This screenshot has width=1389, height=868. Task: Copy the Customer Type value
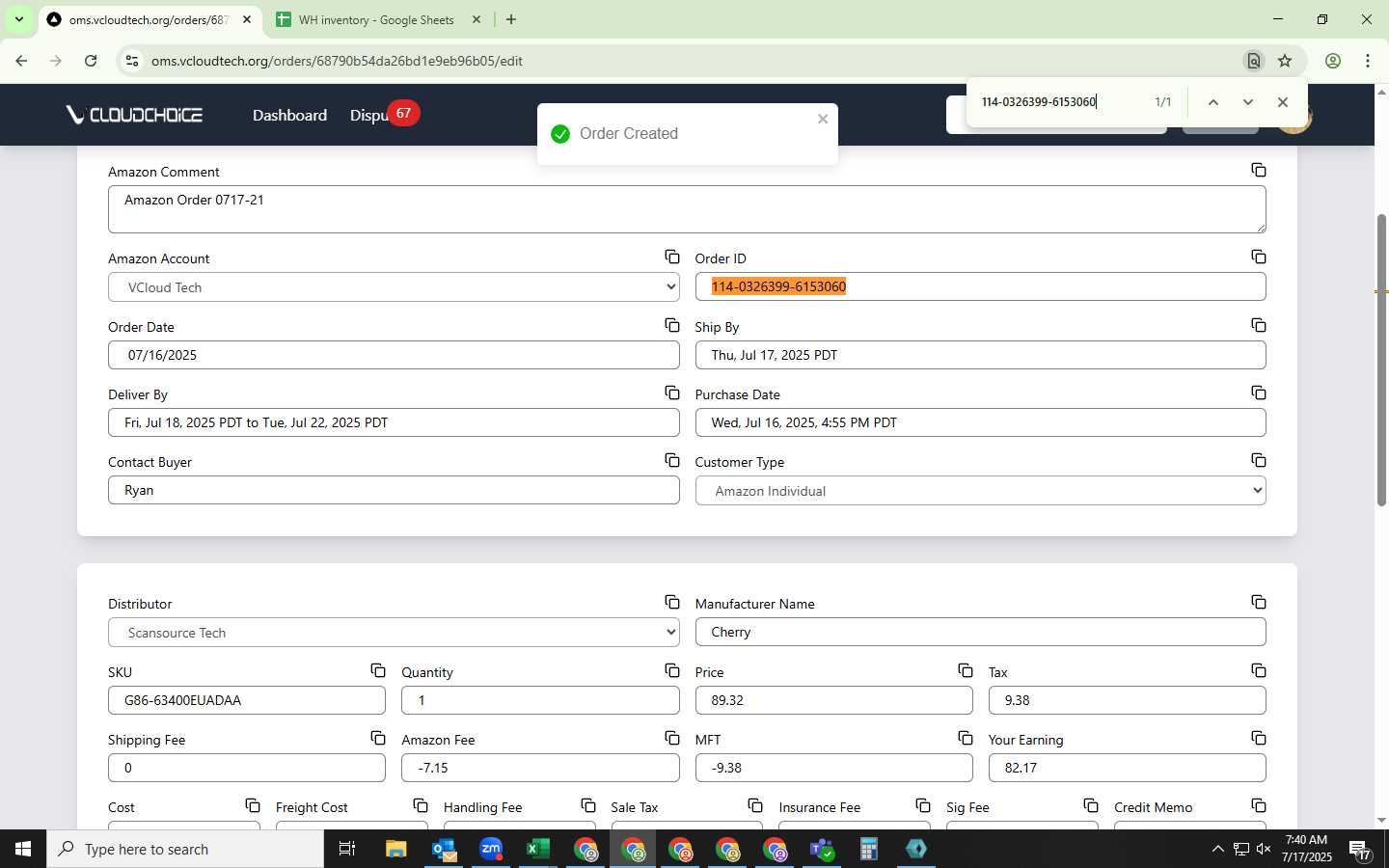pyautogui.click(x=1259, y=460)
